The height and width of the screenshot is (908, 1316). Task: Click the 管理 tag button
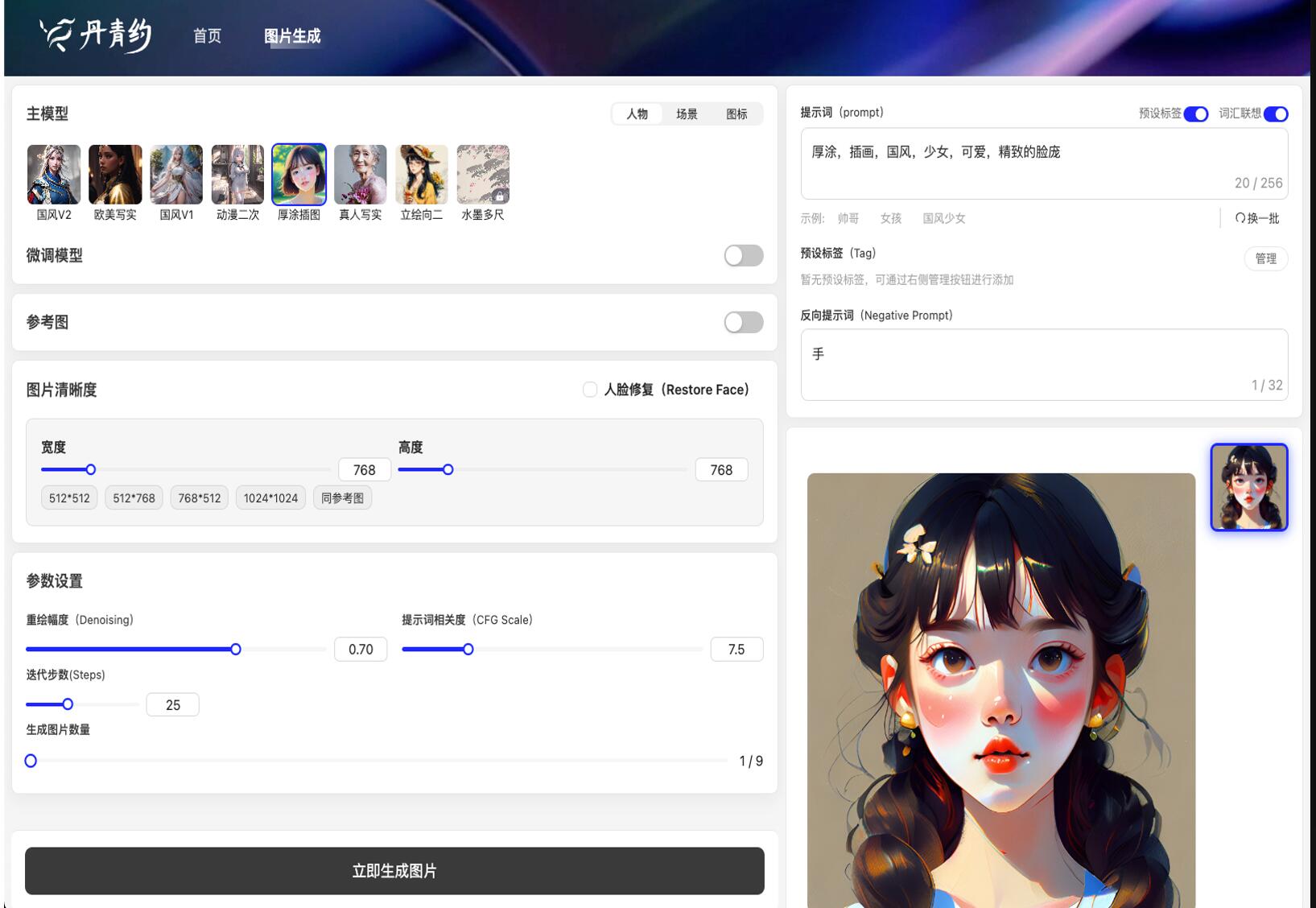1265,258
